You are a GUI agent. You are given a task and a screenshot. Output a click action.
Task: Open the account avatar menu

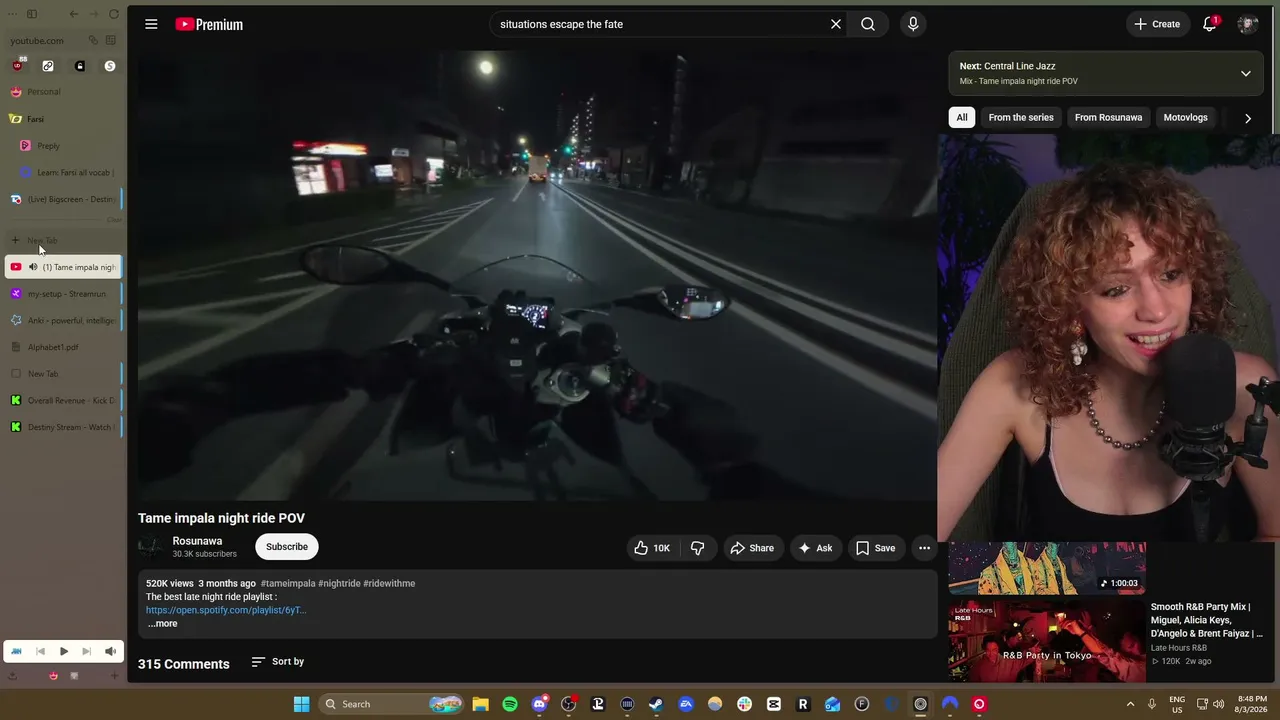point(1247,24)
